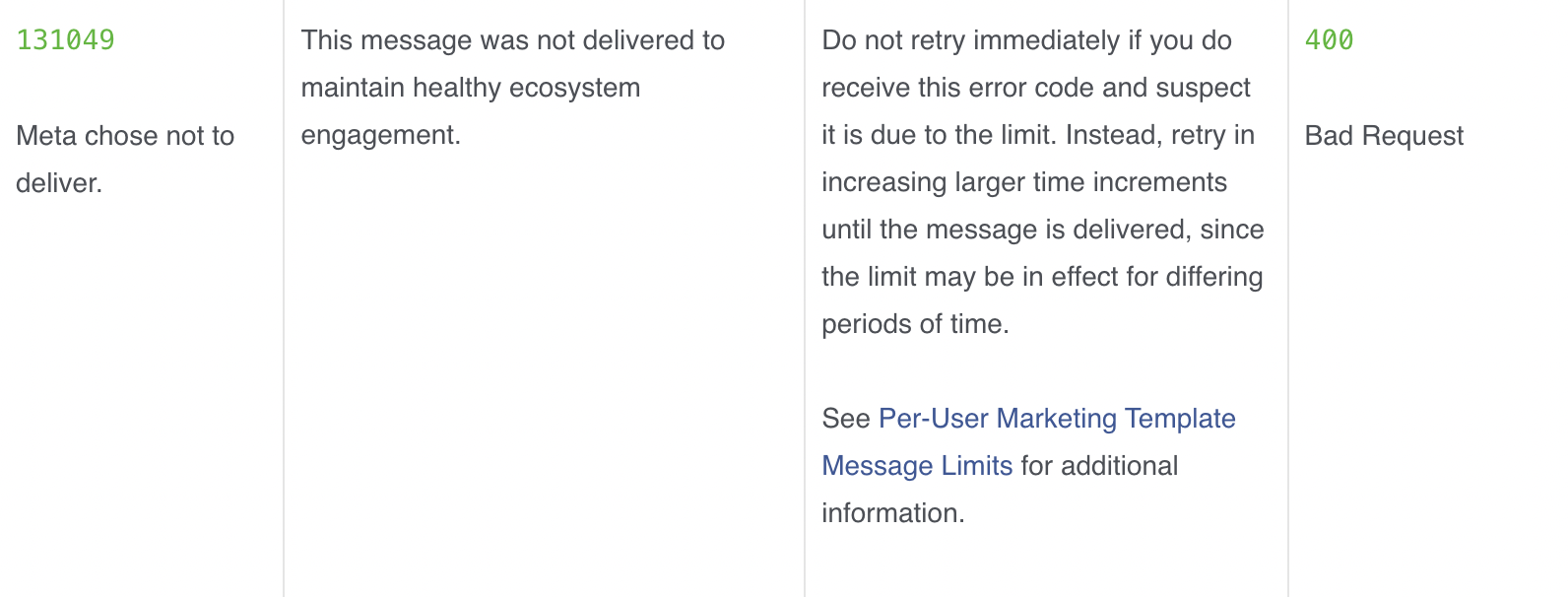This screenshot has width=1568, height=597.
Task: Click the green 400 status code
Action: (1329, 40)
